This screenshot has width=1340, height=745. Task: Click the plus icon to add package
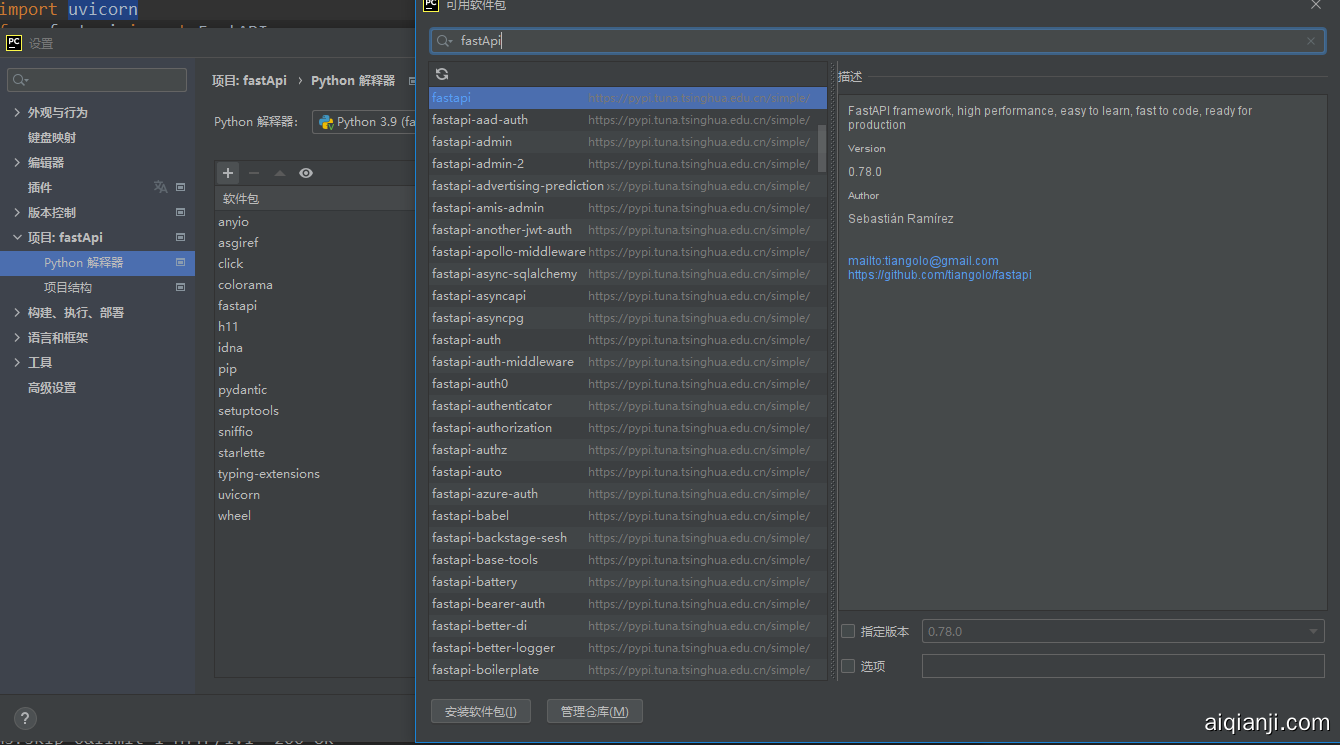[228, 173]
